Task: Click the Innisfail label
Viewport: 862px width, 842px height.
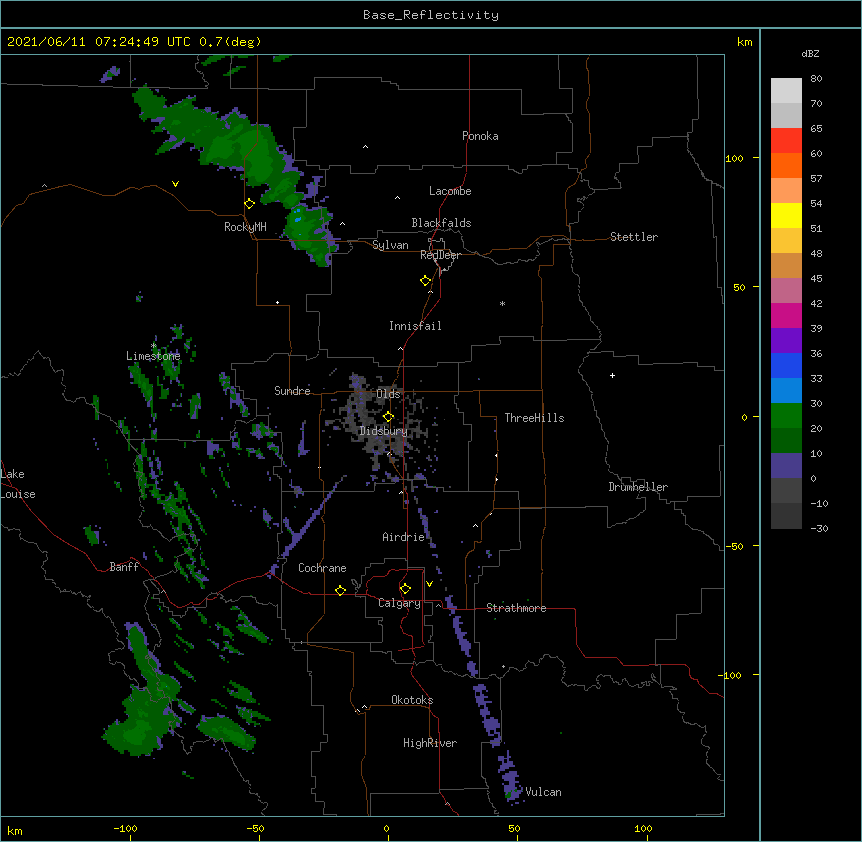Action: (x=415, y=326)
